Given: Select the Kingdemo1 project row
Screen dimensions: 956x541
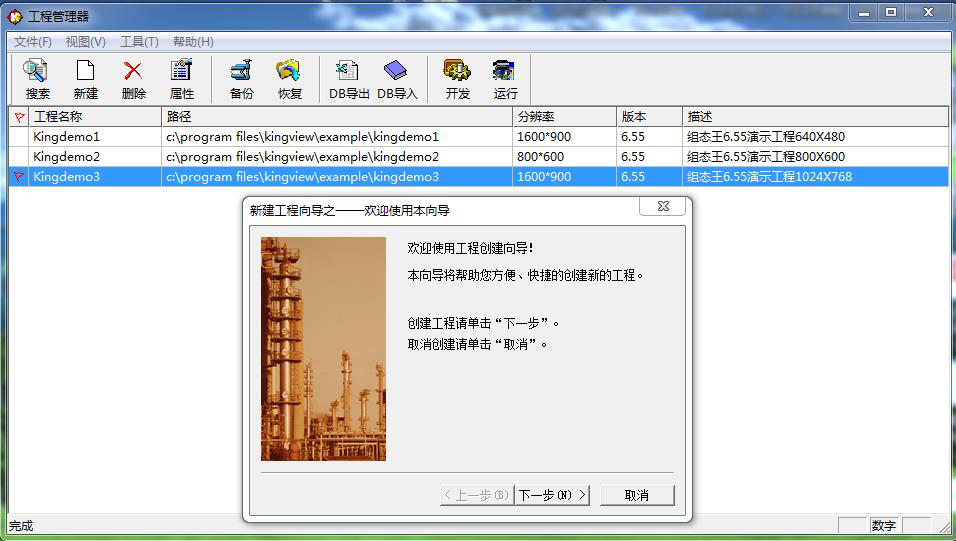Looking at the screenshot, I should 67,136.
